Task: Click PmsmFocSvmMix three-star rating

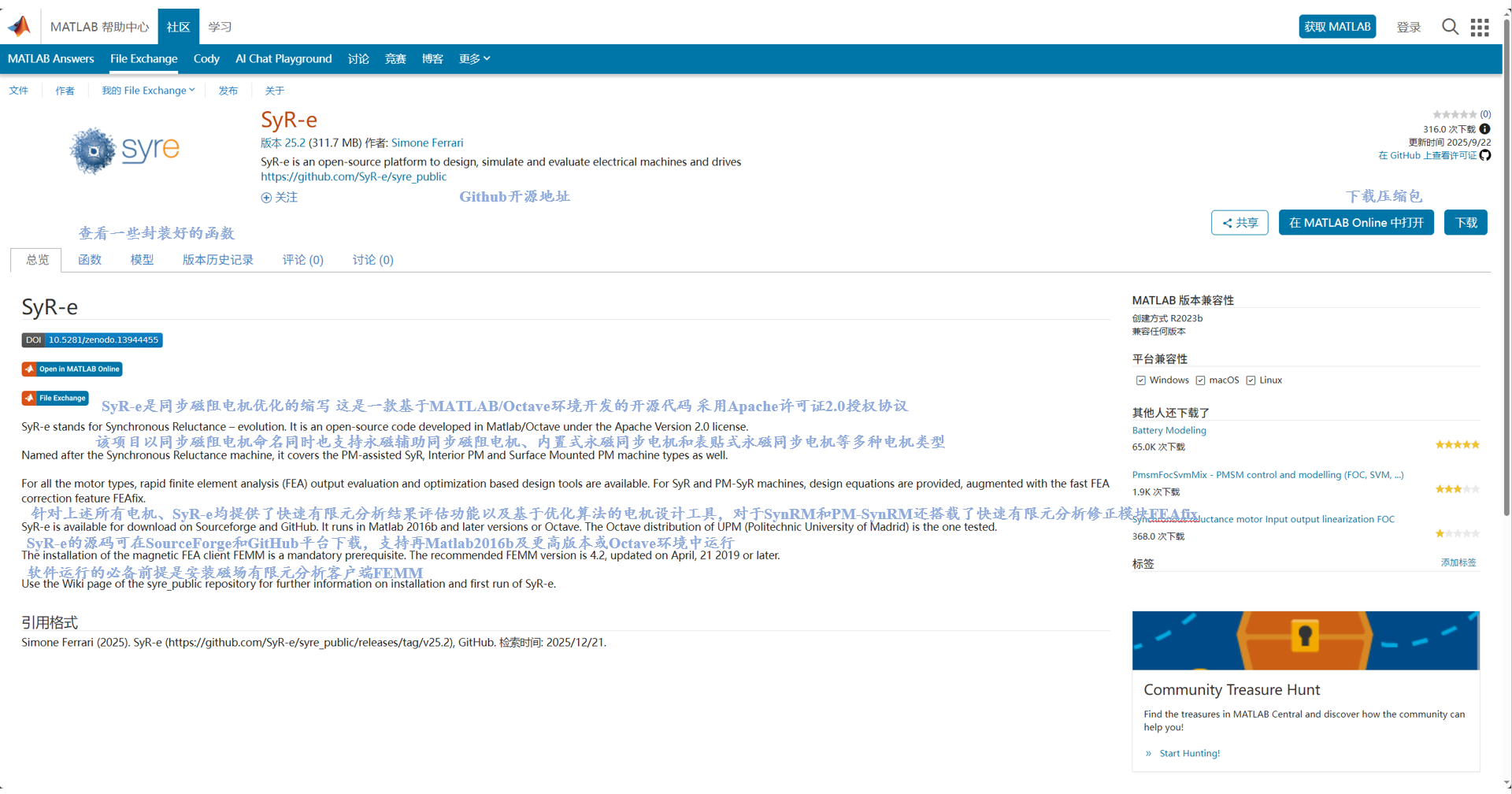Action: click(x=1458, y=489)
